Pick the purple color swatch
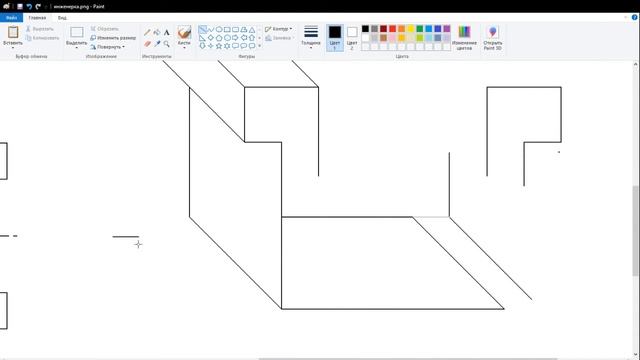Screen dimensions: 640x360 pyautogui.click(x=447, y=29)
